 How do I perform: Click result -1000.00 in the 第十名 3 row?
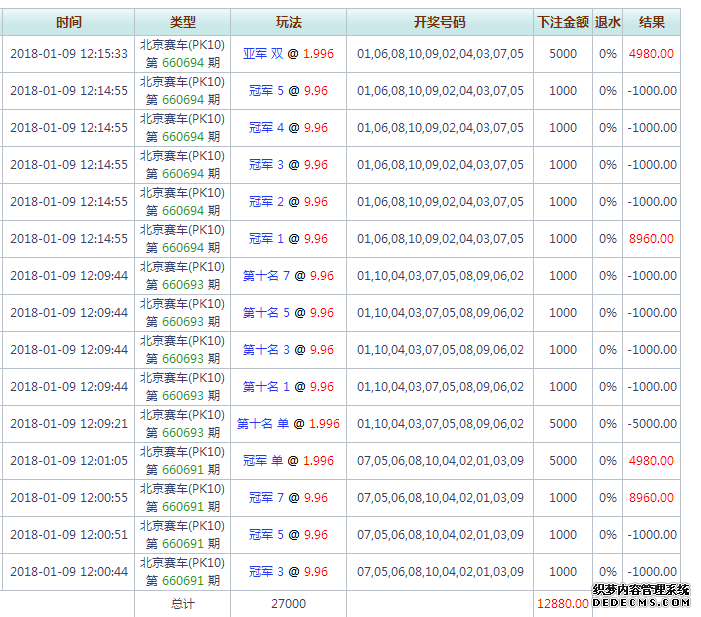coord(652,350)
